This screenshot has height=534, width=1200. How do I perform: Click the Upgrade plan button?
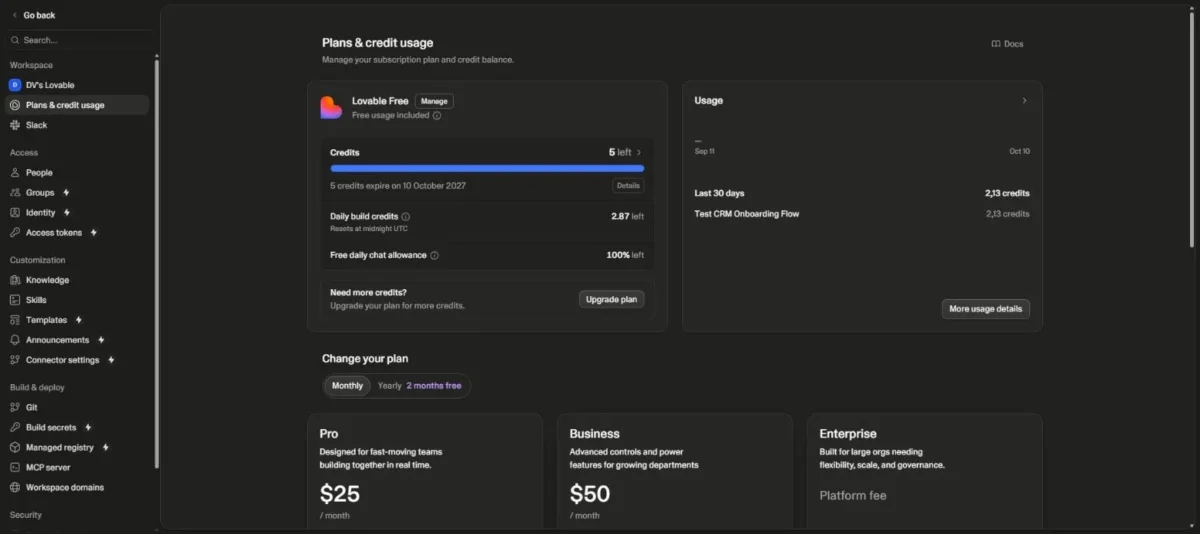tap(612, 299)
